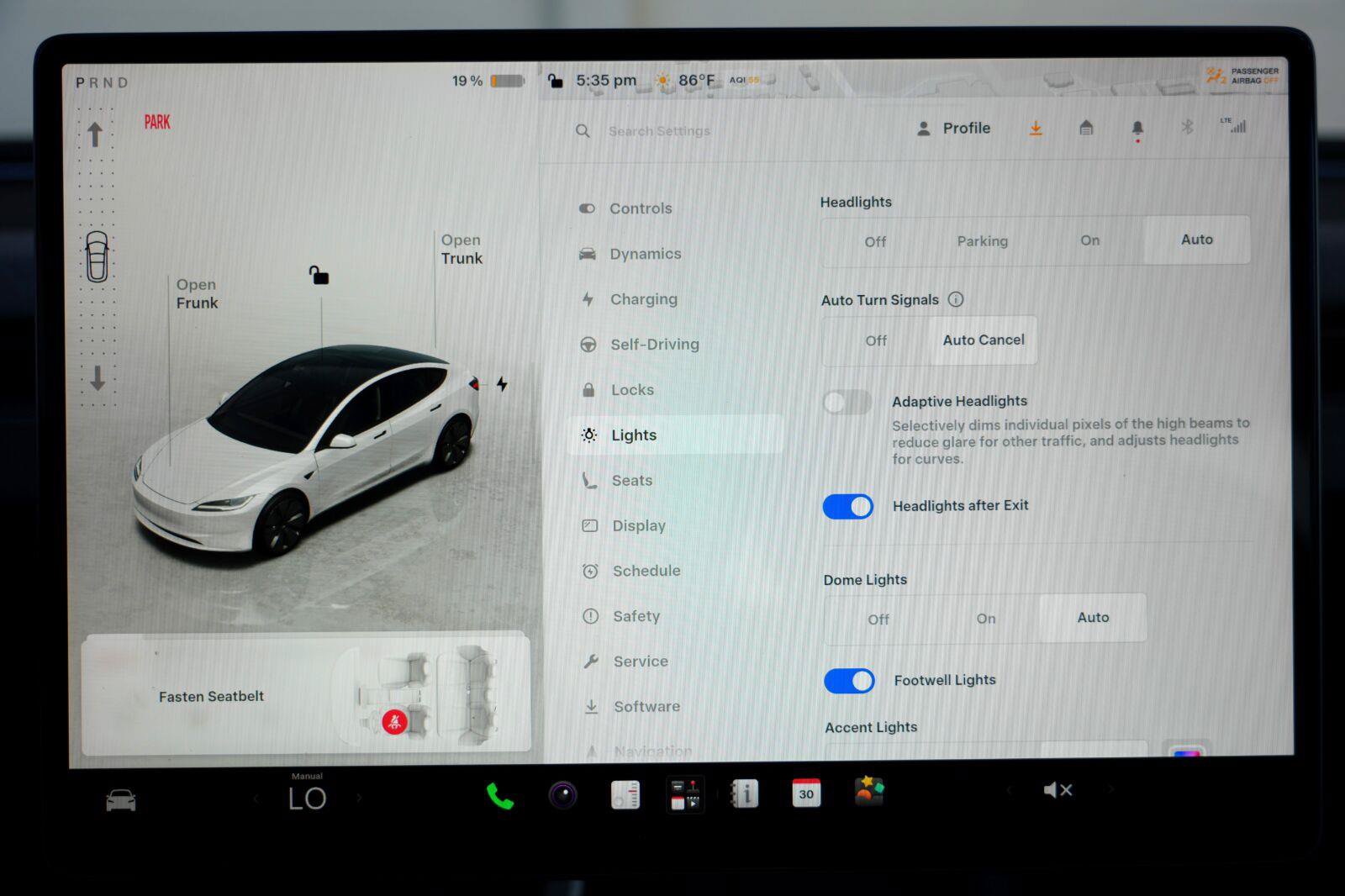Set Headlights to Parking

[x=982, y=241]
